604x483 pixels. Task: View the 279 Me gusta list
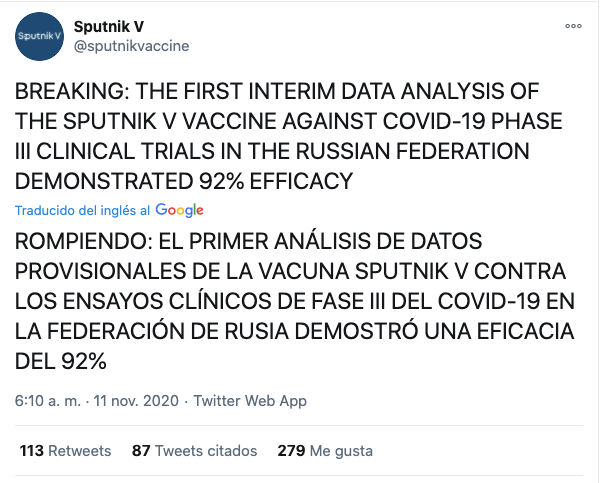[325, 451]
